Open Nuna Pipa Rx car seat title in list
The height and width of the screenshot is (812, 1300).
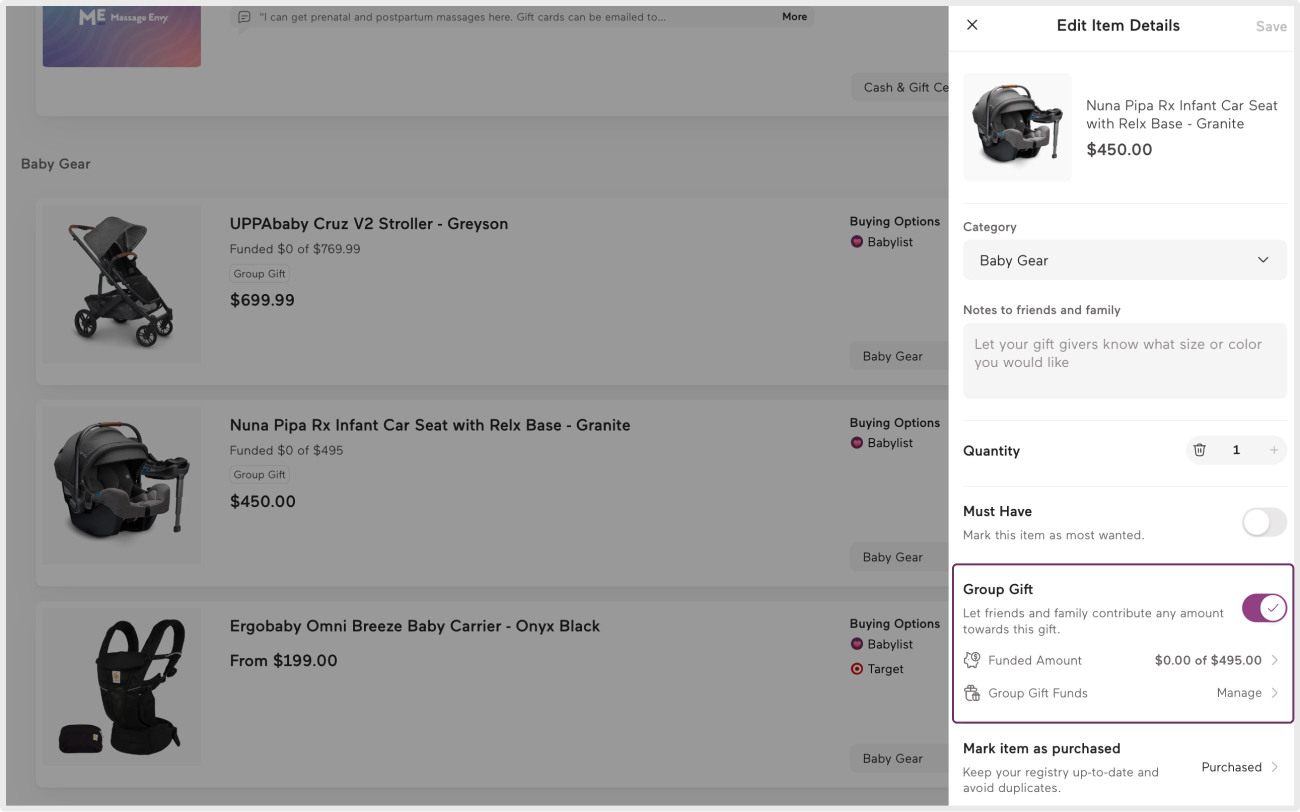click(430, 425)
